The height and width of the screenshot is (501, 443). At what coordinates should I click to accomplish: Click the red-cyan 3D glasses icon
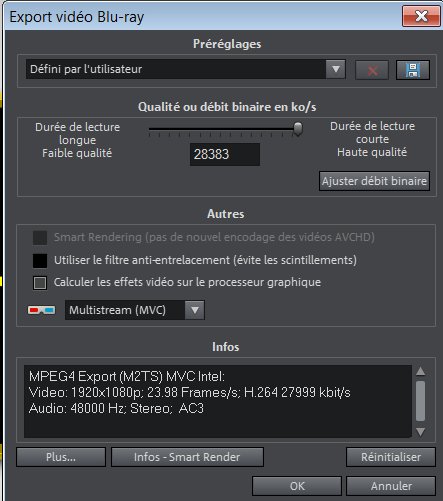(x=41, y=310)
